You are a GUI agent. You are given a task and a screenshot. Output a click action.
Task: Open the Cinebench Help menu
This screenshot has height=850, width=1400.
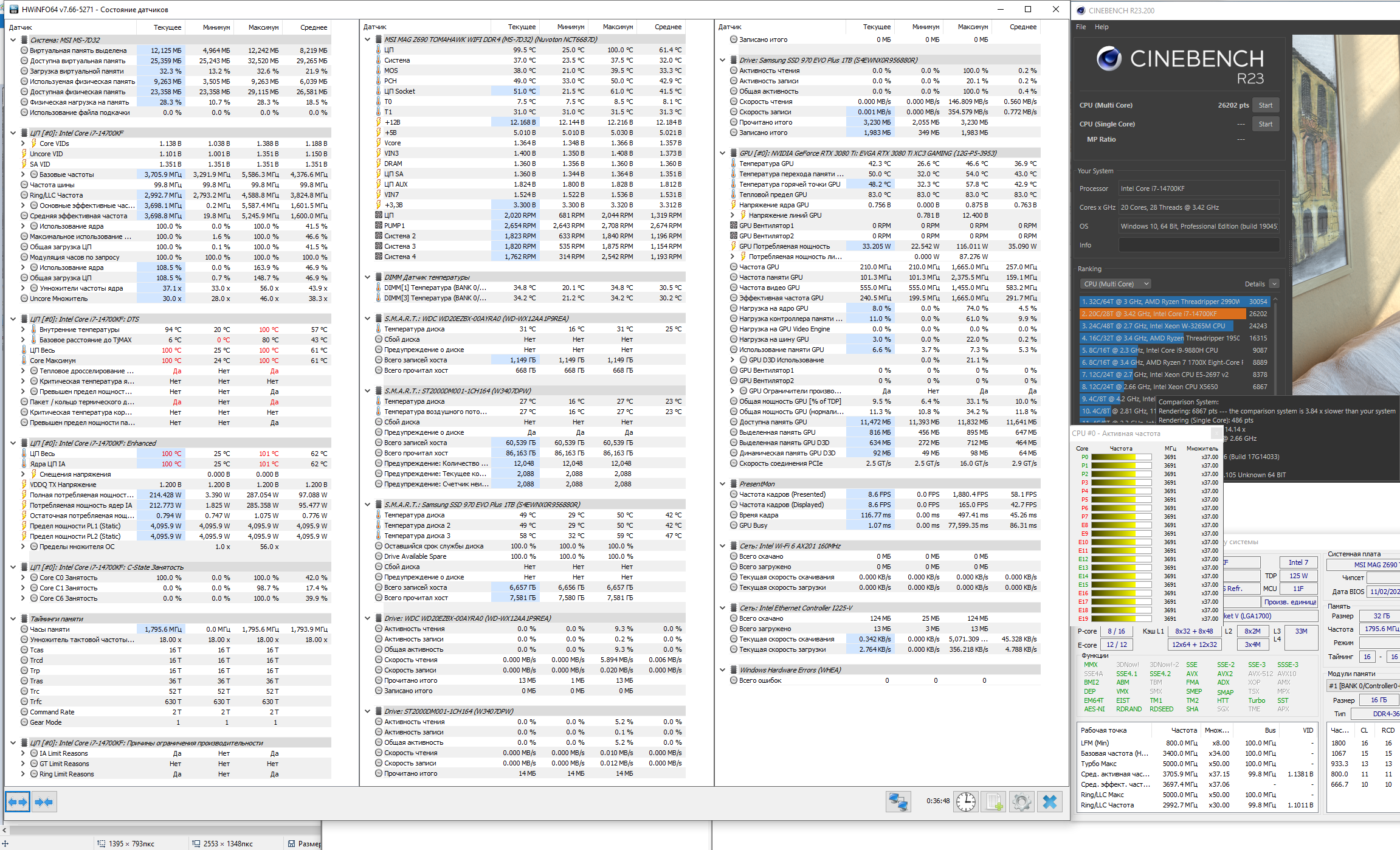tap(1101, 27)
